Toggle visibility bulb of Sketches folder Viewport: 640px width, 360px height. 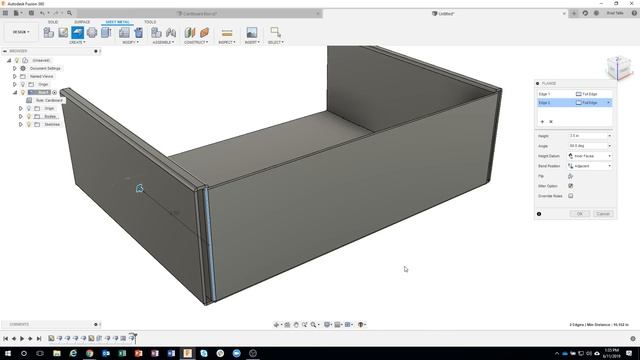pyautogui.click(x=29, y=124)
